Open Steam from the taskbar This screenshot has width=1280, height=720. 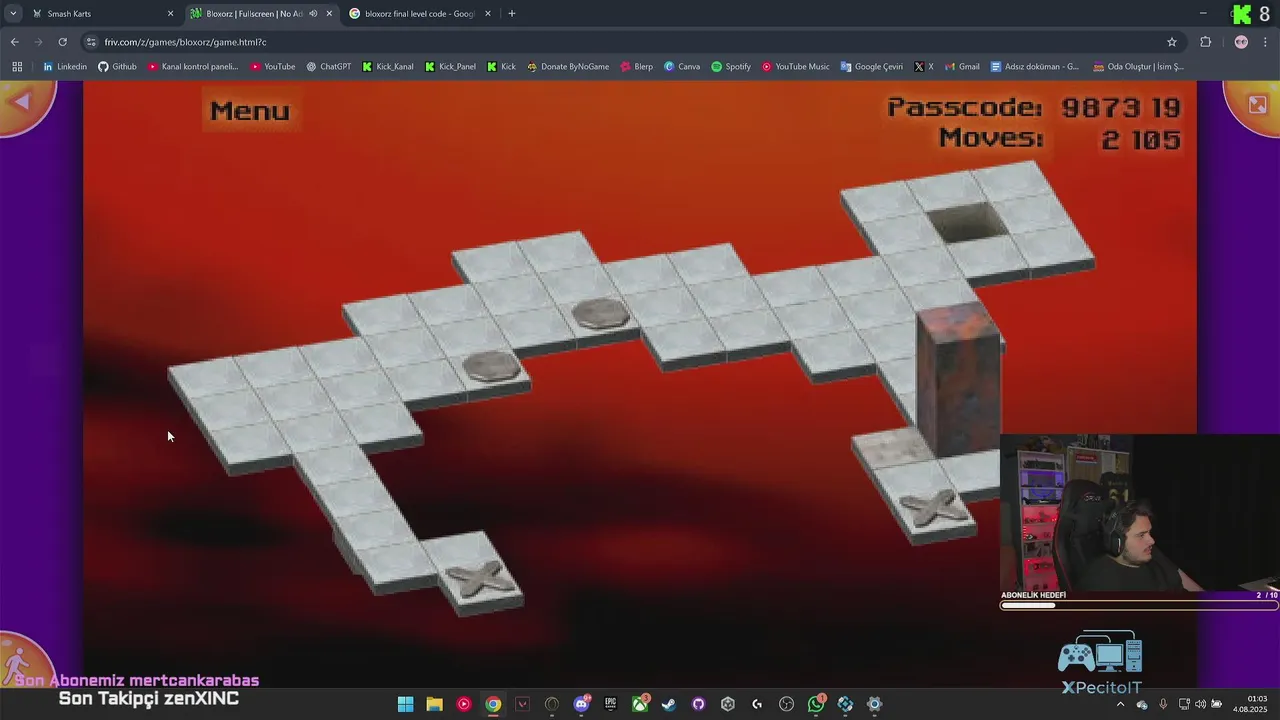(669, 704)
